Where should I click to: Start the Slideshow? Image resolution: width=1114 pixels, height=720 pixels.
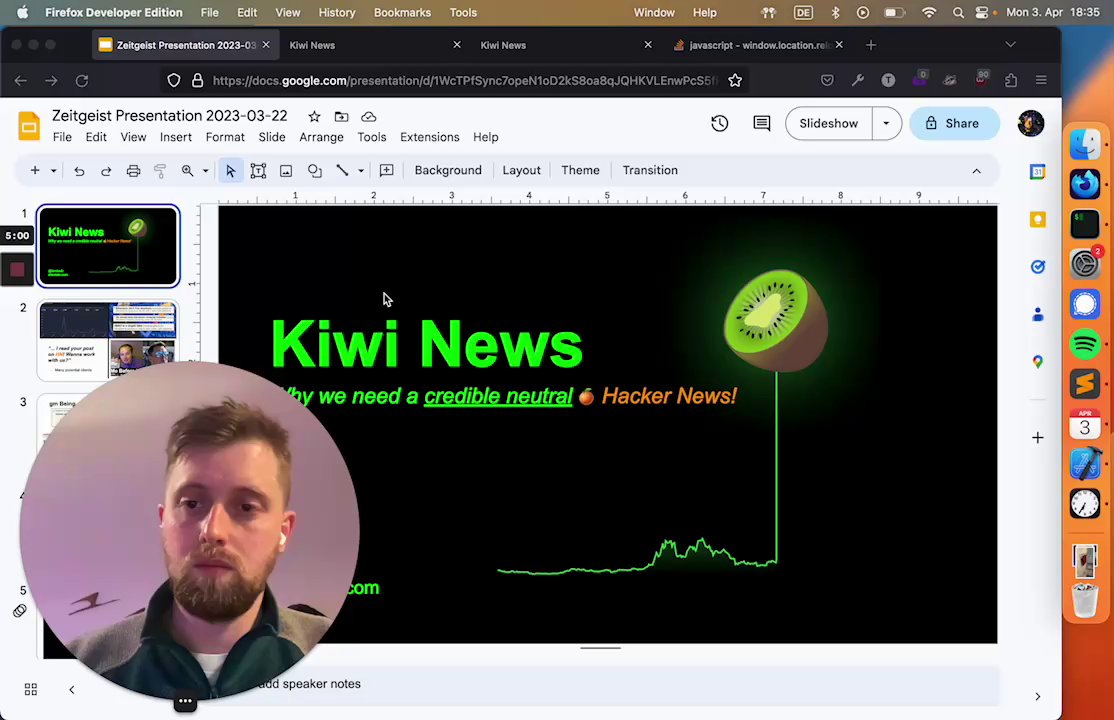pos(828,124)
